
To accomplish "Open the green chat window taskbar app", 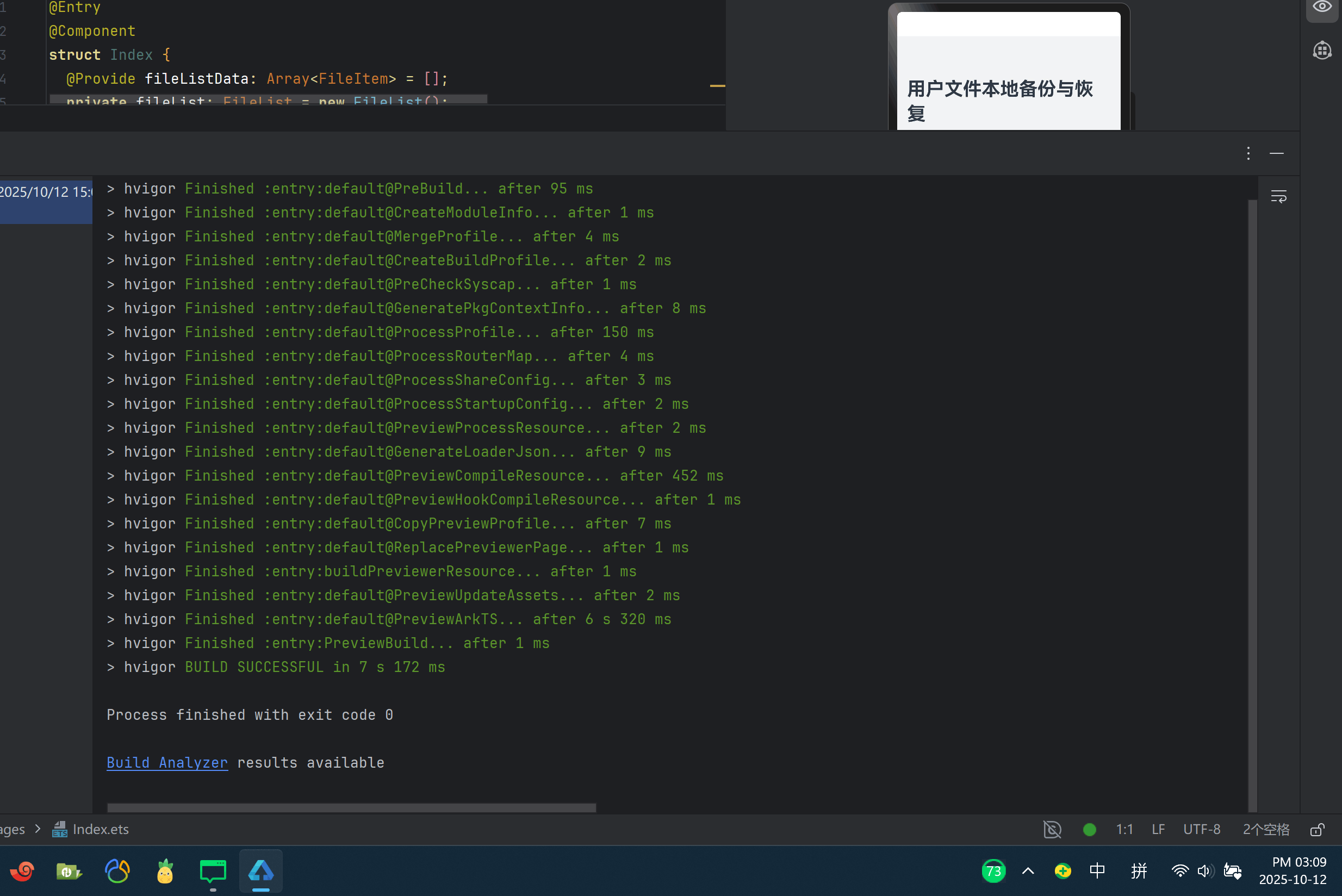I will [x=213, y=872].
